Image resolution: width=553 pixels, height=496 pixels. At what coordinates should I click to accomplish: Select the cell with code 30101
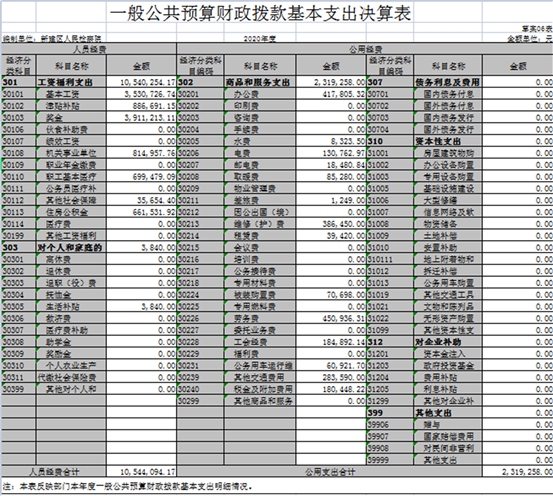tap(19, 94)
